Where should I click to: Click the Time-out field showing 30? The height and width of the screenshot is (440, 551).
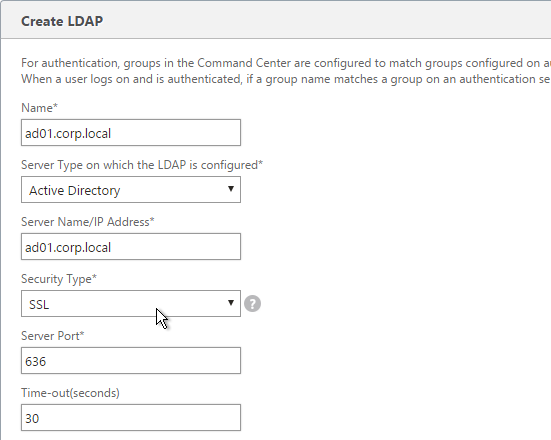coord(131,418)
